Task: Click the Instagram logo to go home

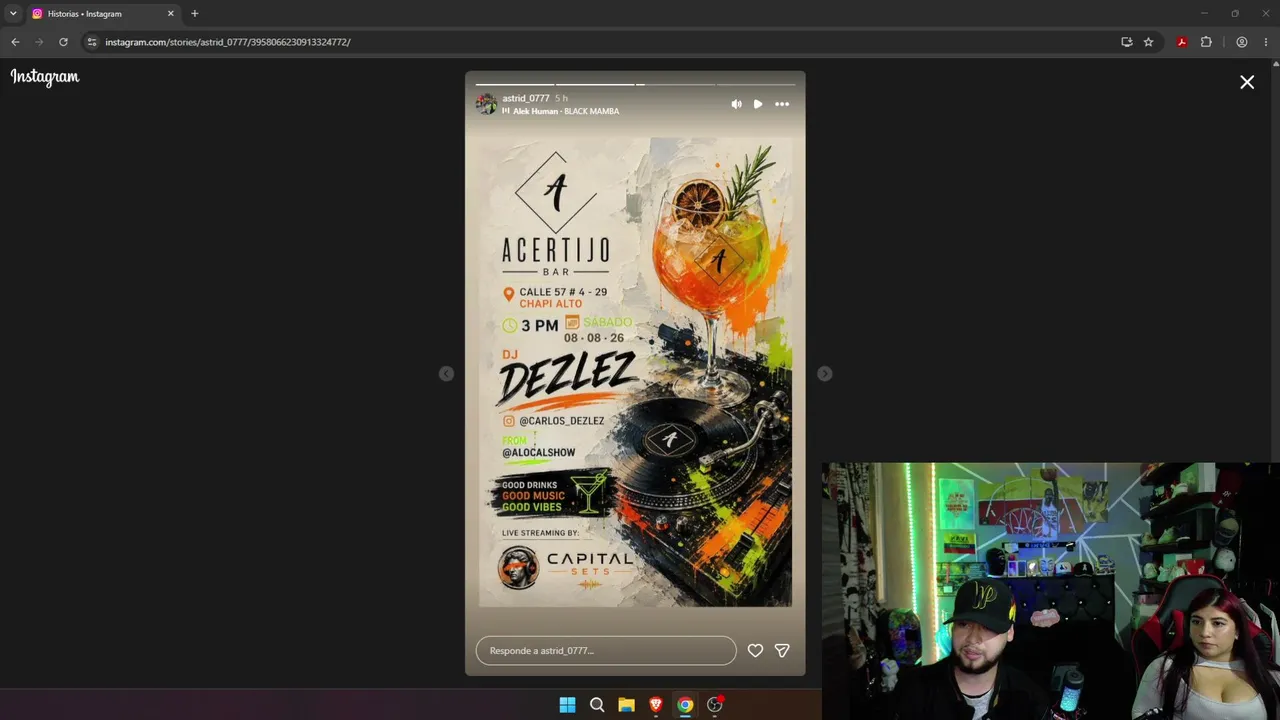Action: (x=45, y=77)
